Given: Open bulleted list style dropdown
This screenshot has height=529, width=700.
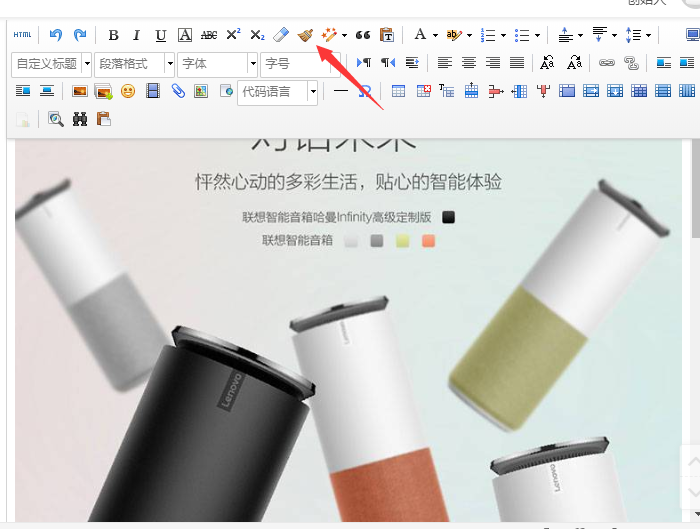Looking at the screenshot, I should click(537, 35).
